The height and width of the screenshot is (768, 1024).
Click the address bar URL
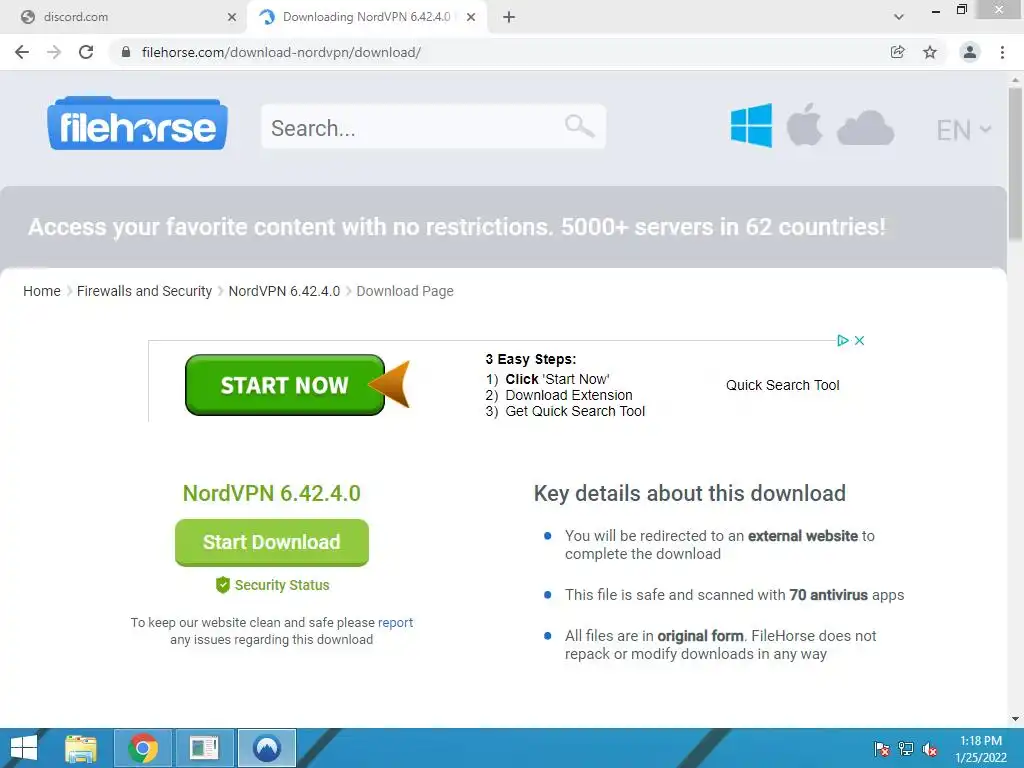click(x=281, y=52)
